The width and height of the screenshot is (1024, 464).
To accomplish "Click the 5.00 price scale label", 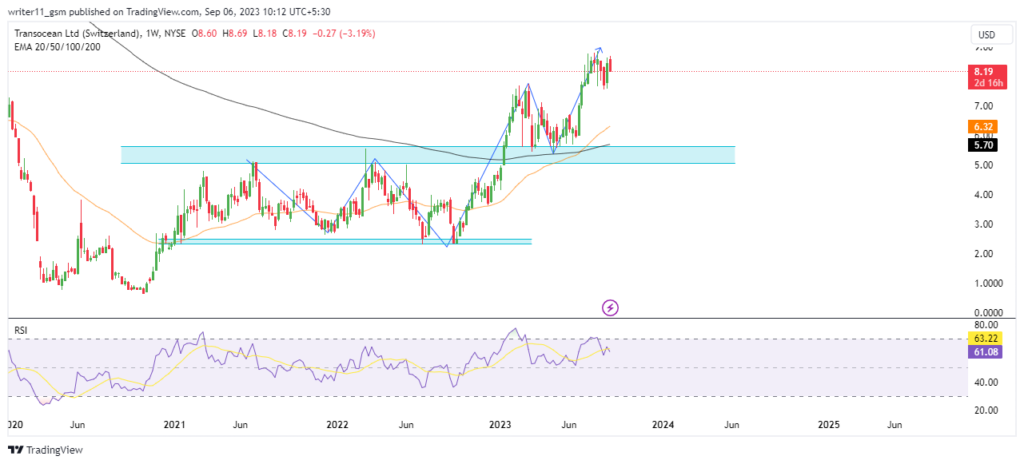I will click(x=984, y=165).
